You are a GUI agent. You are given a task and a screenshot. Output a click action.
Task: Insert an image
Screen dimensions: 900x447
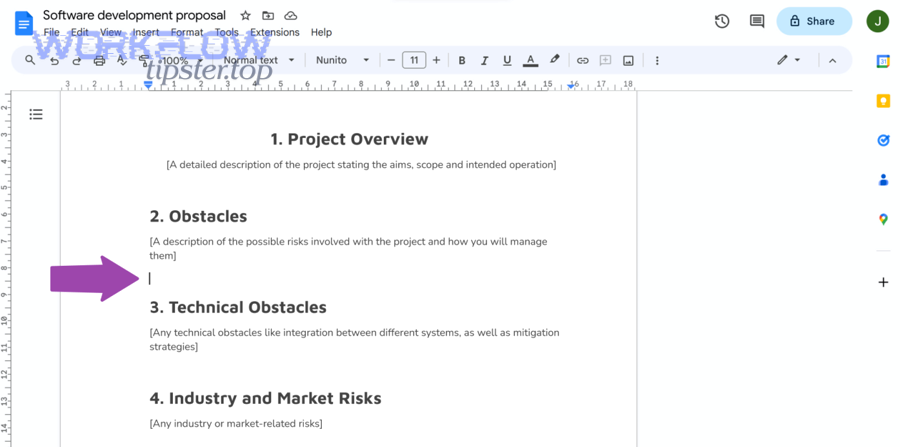coord(628,60)
